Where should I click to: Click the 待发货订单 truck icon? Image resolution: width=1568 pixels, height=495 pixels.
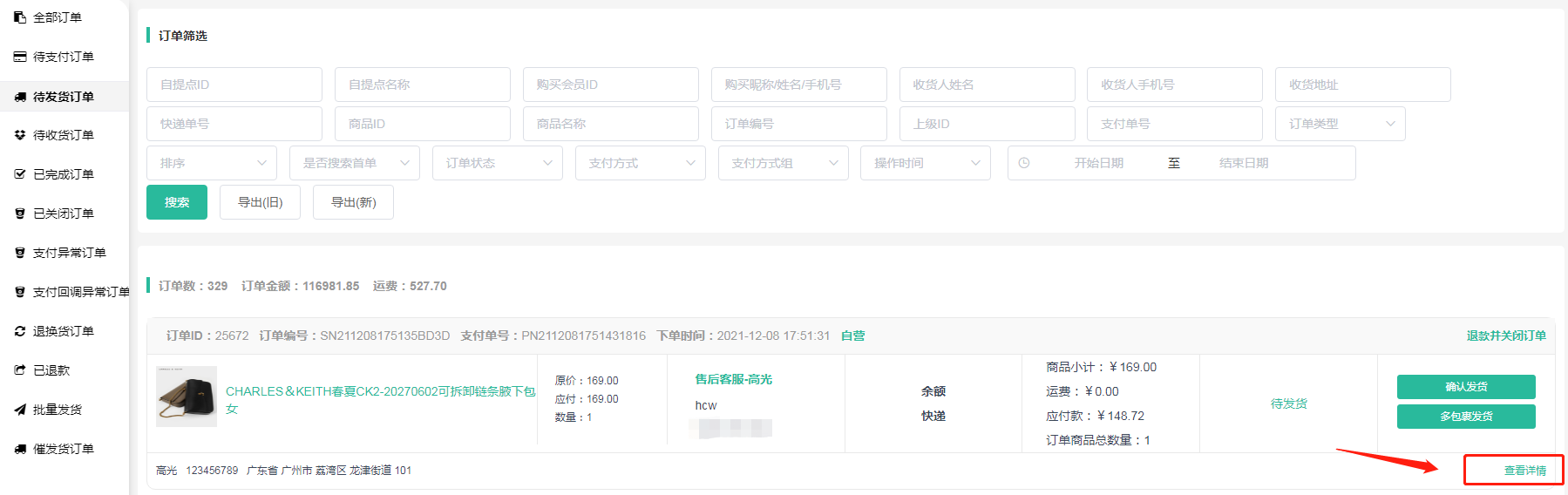pyautogui.click(x=20, y=97)
